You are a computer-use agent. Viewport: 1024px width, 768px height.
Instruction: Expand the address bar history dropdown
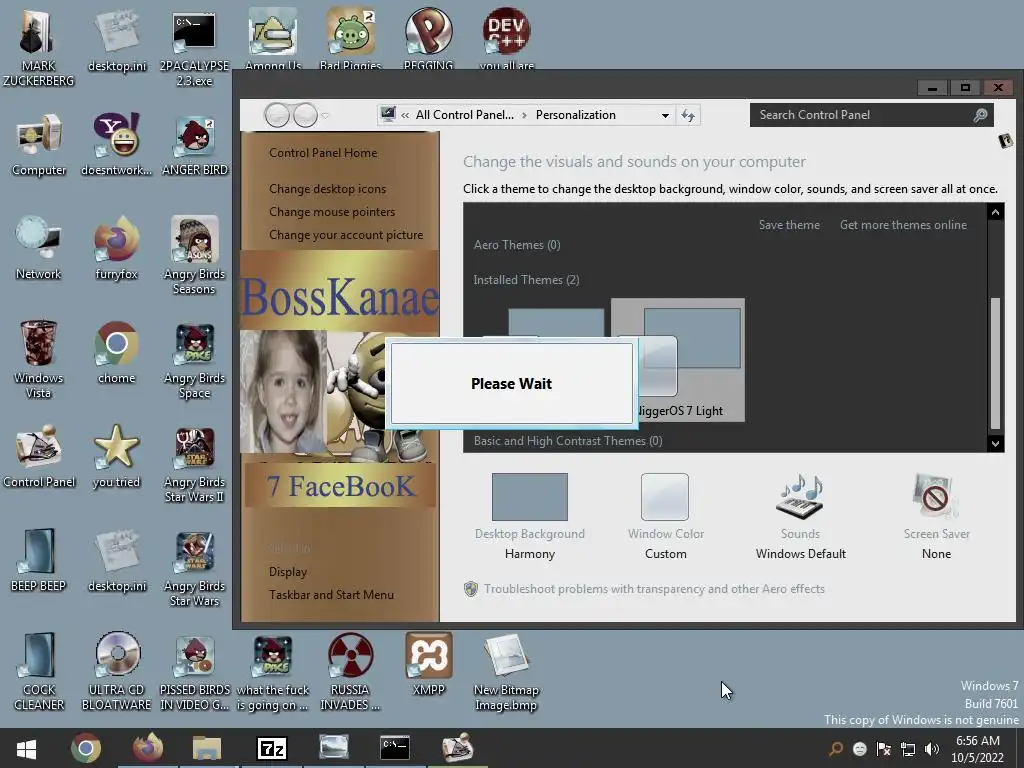tap(665, 116)
